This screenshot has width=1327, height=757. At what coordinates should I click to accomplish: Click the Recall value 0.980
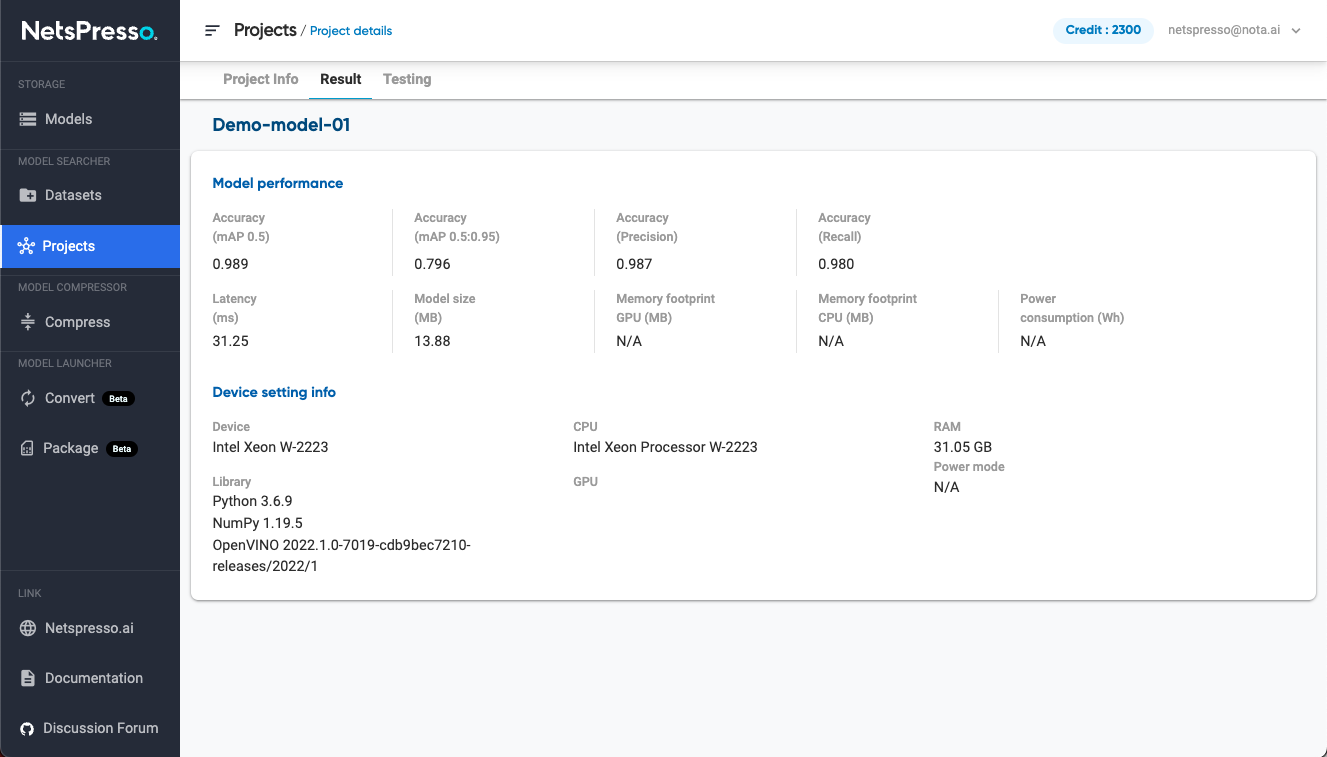(x=836, y=264)
